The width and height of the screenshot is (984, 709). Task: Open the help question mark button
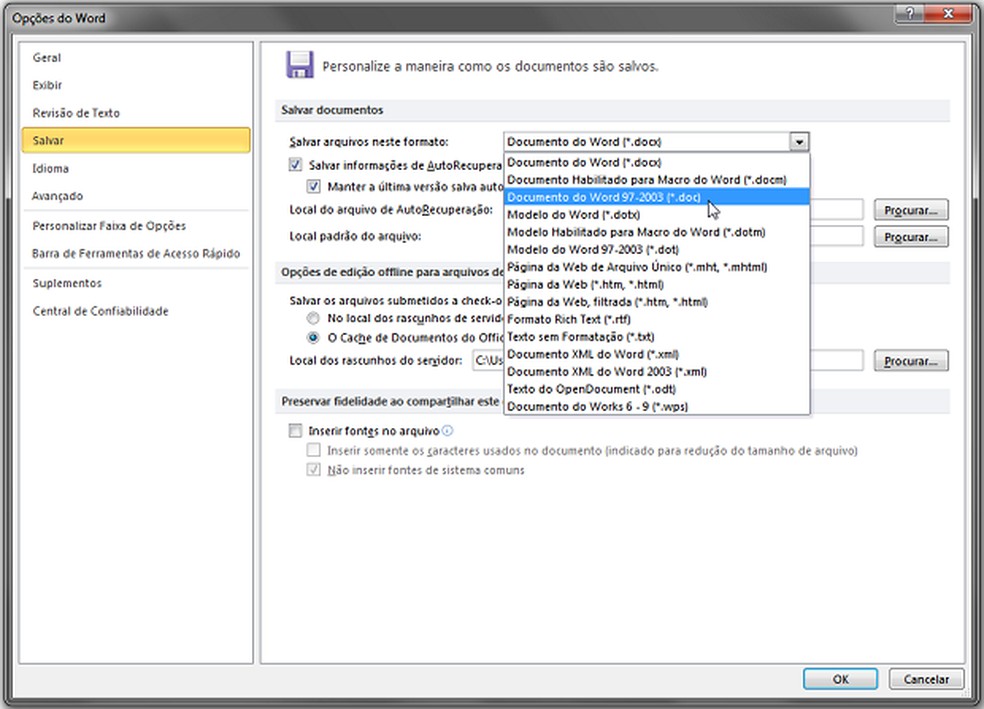910,13
